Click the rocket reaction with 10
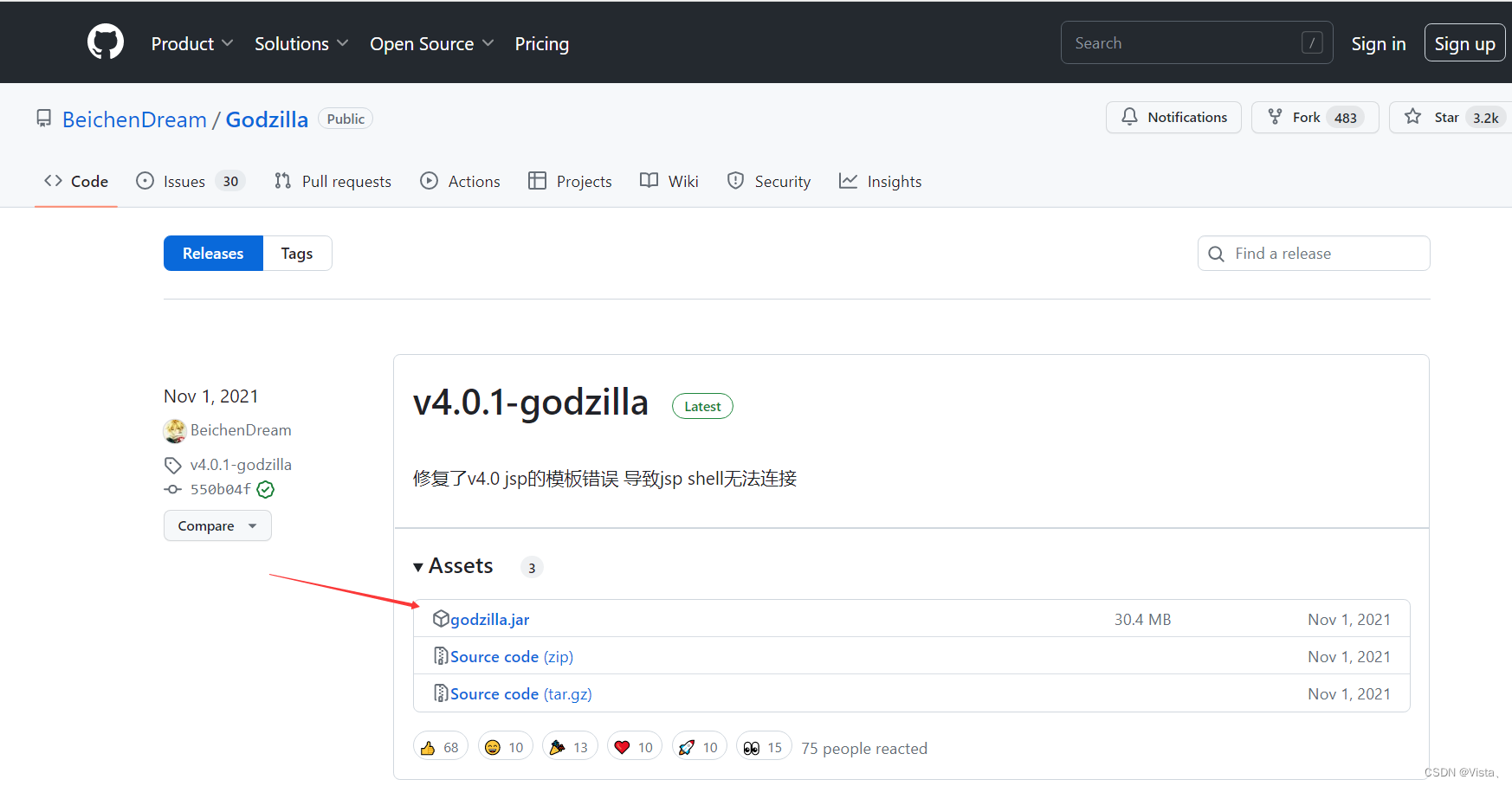Image resolution: width=1512 pixels, height=786 pixels. (700, 747)
